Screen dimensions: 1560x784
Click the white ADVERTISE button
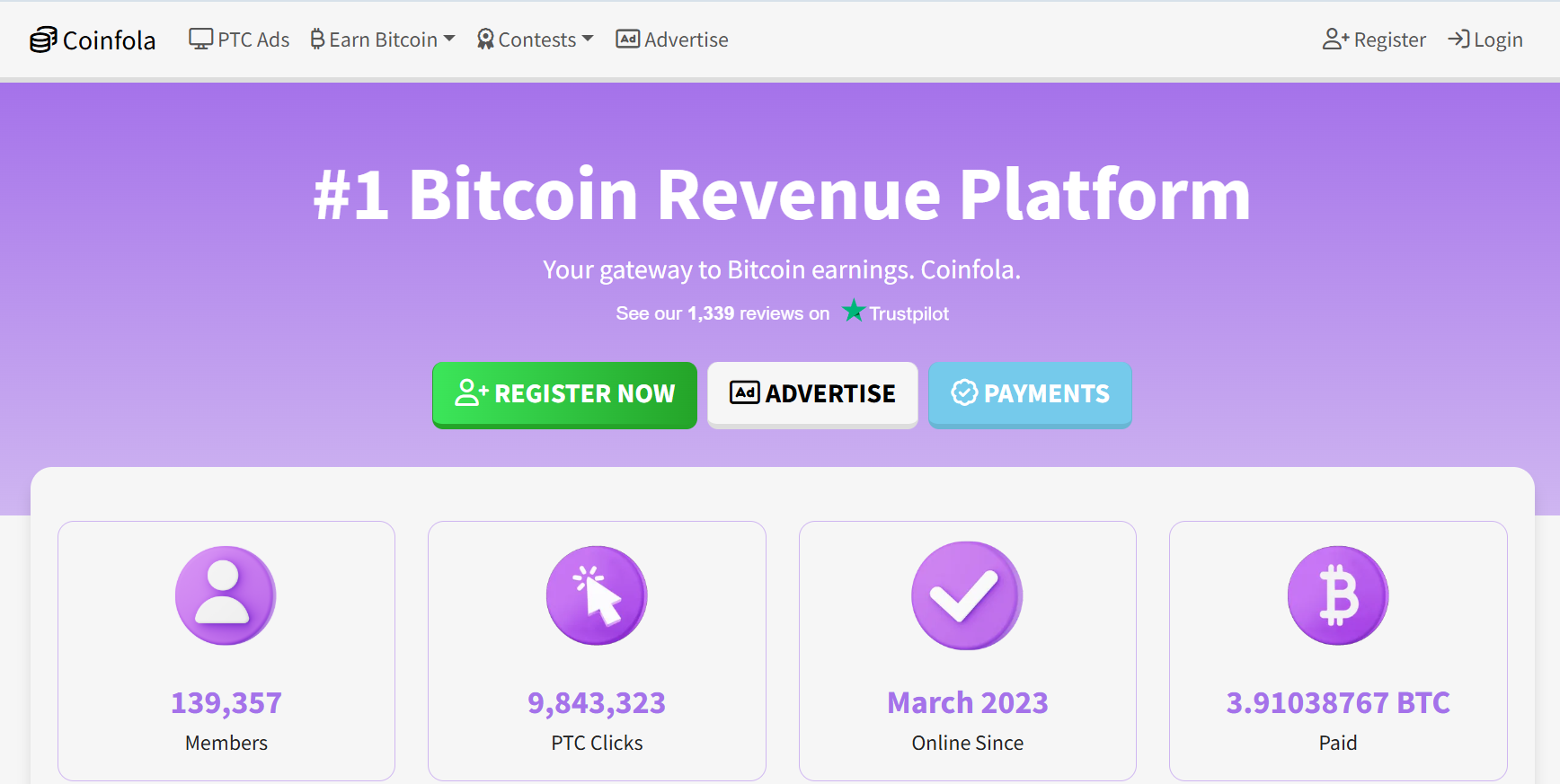(x=812, y=395)
